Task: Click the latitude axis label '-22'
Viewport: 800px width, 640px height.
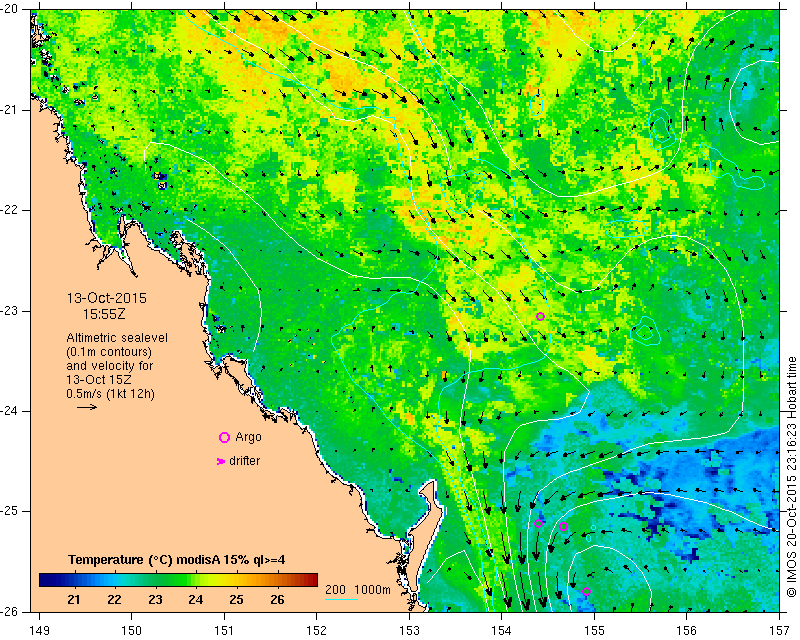Action: tap(11, 210)
